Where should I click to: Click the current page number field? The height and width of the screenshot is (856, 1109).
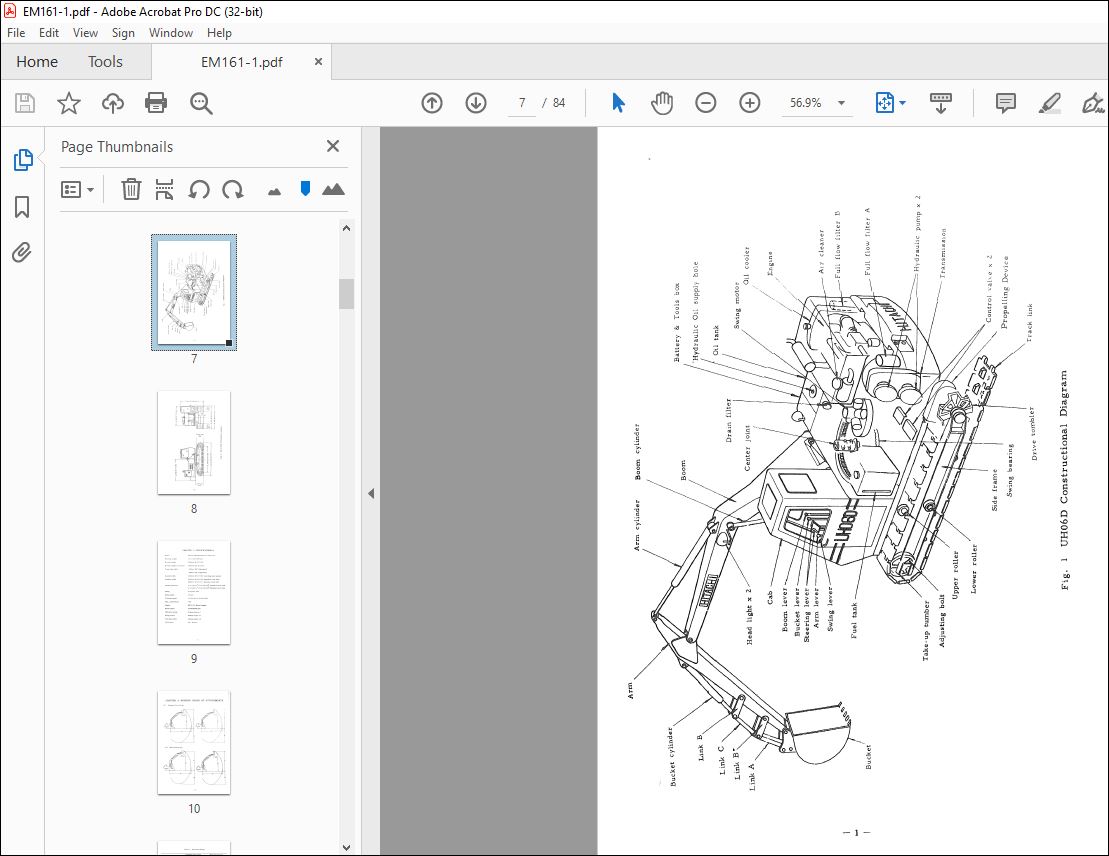[522, 103]
